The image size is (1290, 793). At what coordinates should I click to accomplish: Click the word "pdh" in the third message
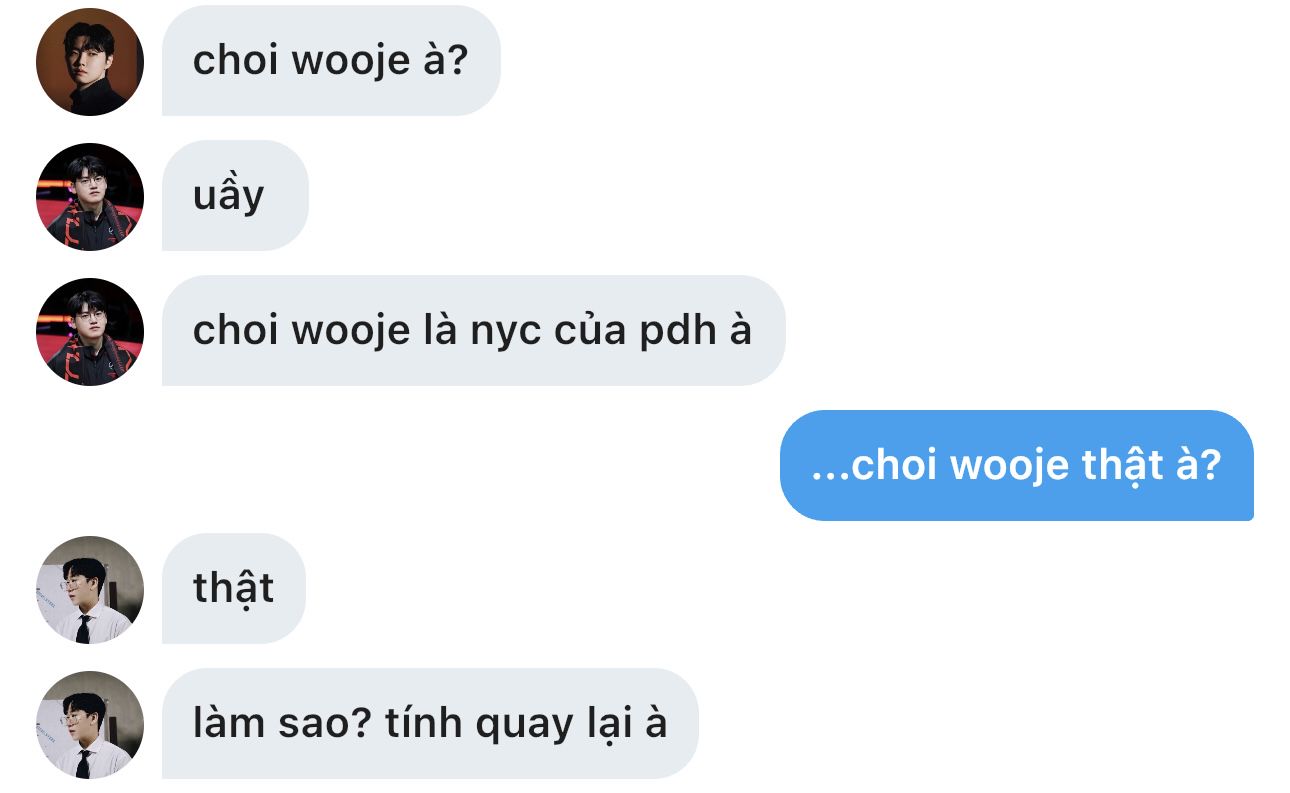674,331
